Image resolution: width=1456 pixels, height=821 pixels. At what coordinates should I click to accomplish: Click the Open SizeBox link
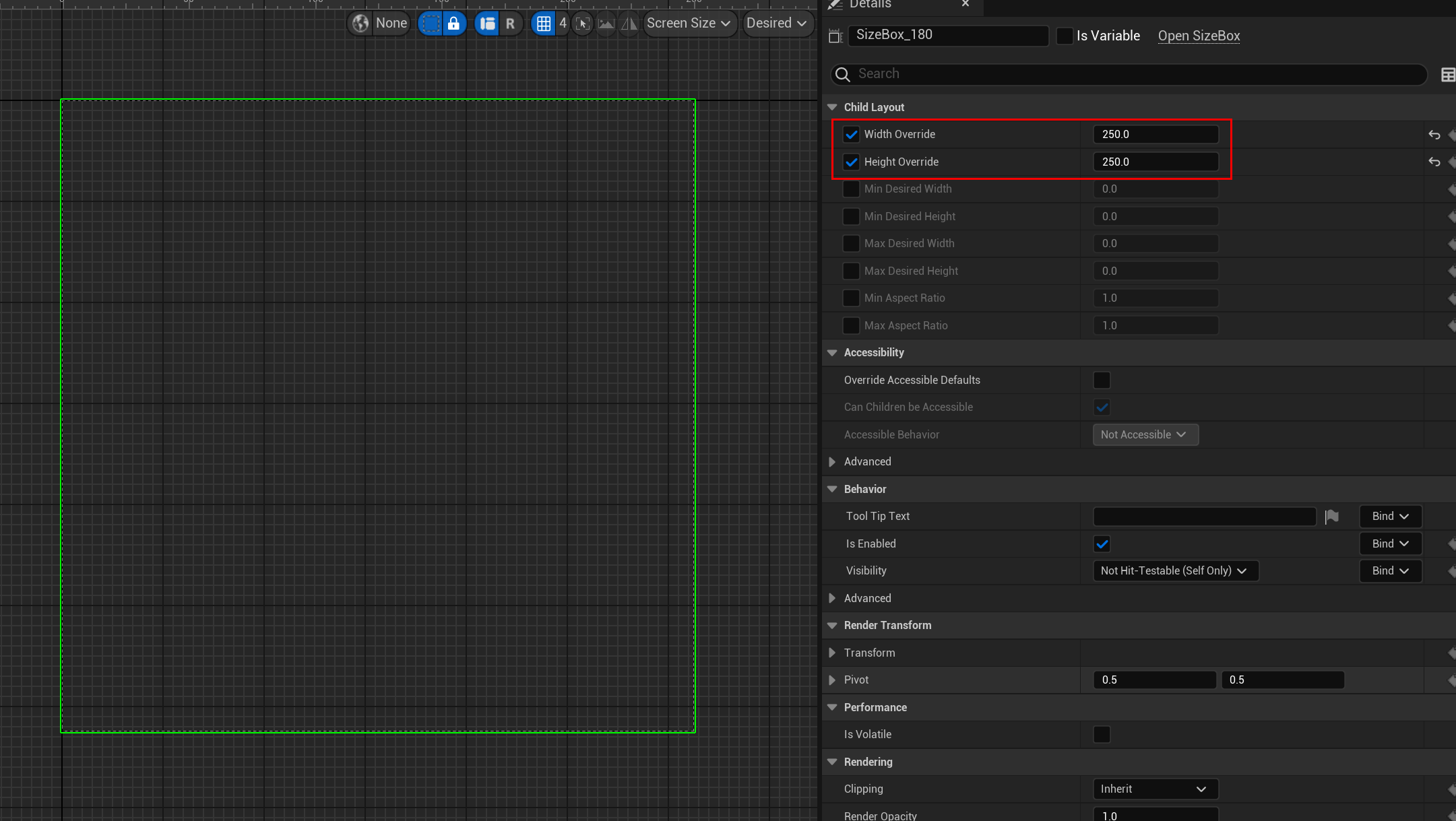1199,36
